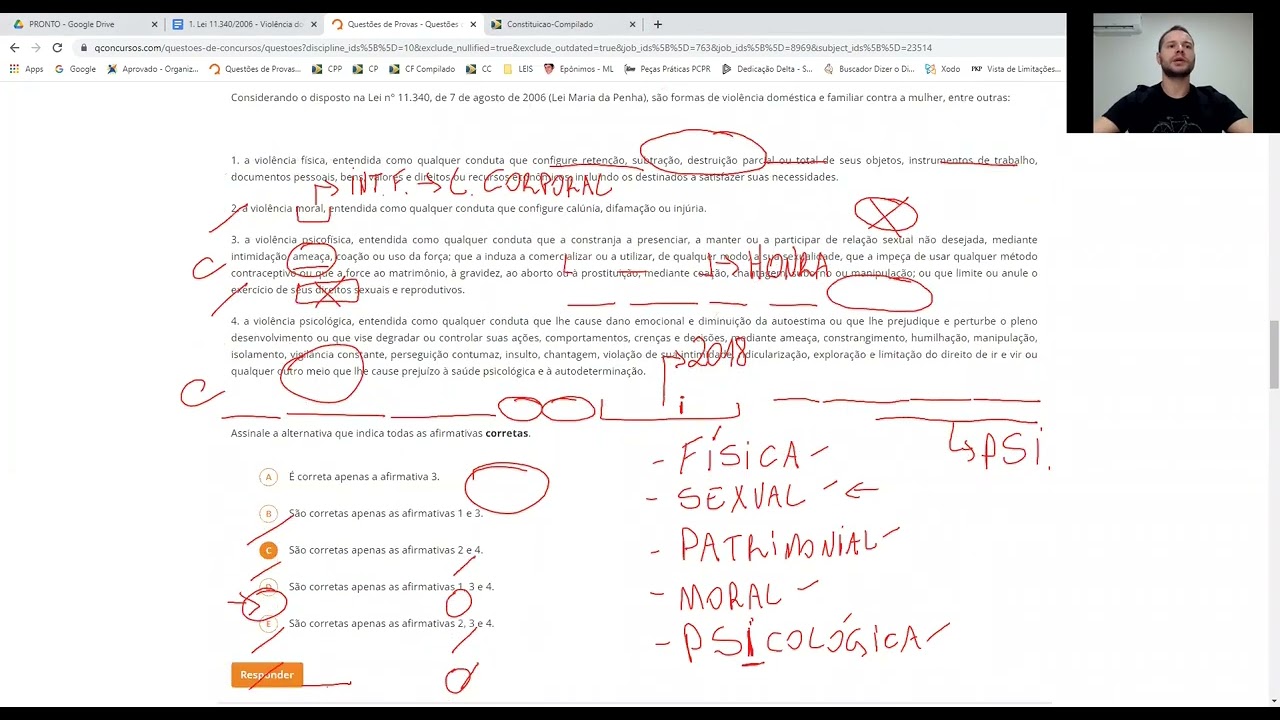Open the Xodo bookmark

coord(943,69)
